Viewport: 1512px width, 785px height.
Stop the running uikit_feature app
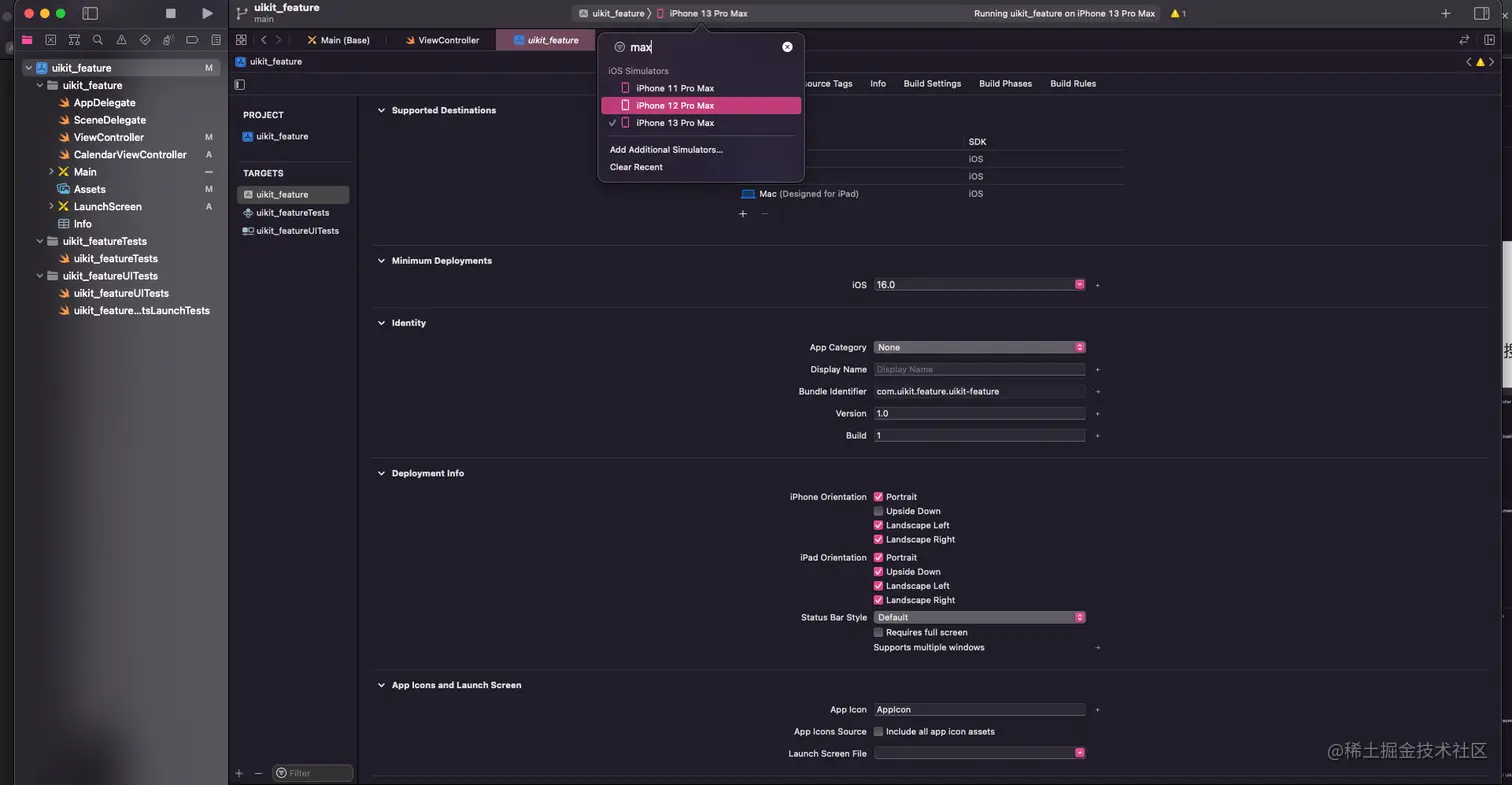(x=170, y=13)
